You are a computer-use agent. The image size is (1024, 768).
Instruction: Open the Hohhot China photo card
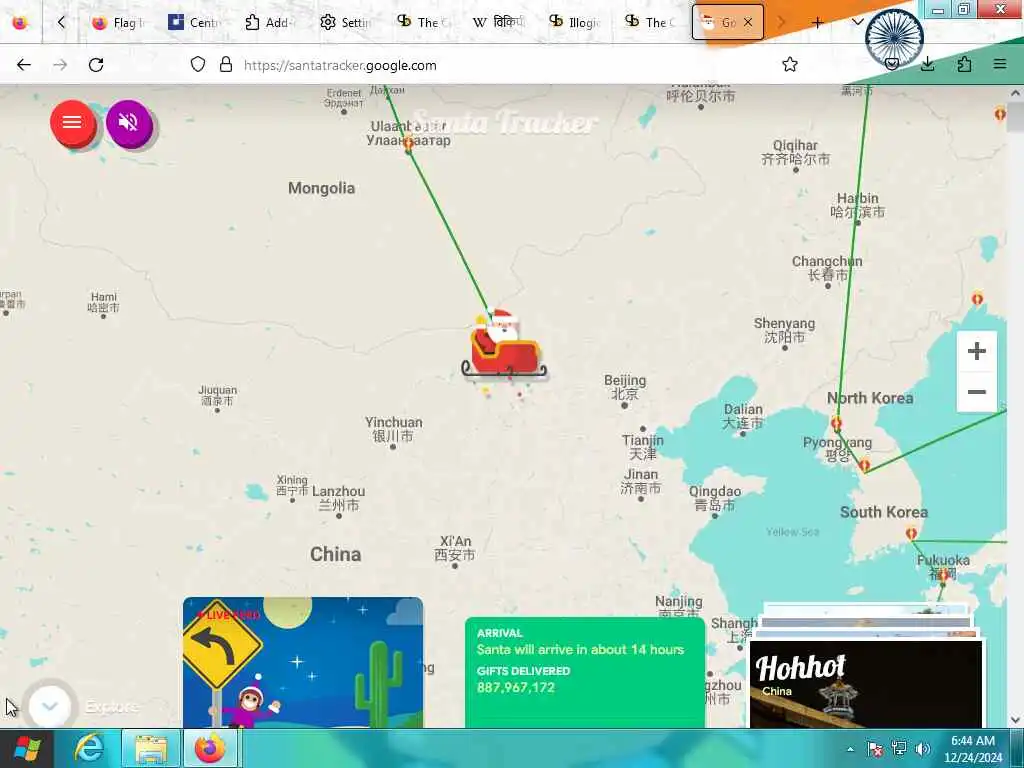point(866,684)
